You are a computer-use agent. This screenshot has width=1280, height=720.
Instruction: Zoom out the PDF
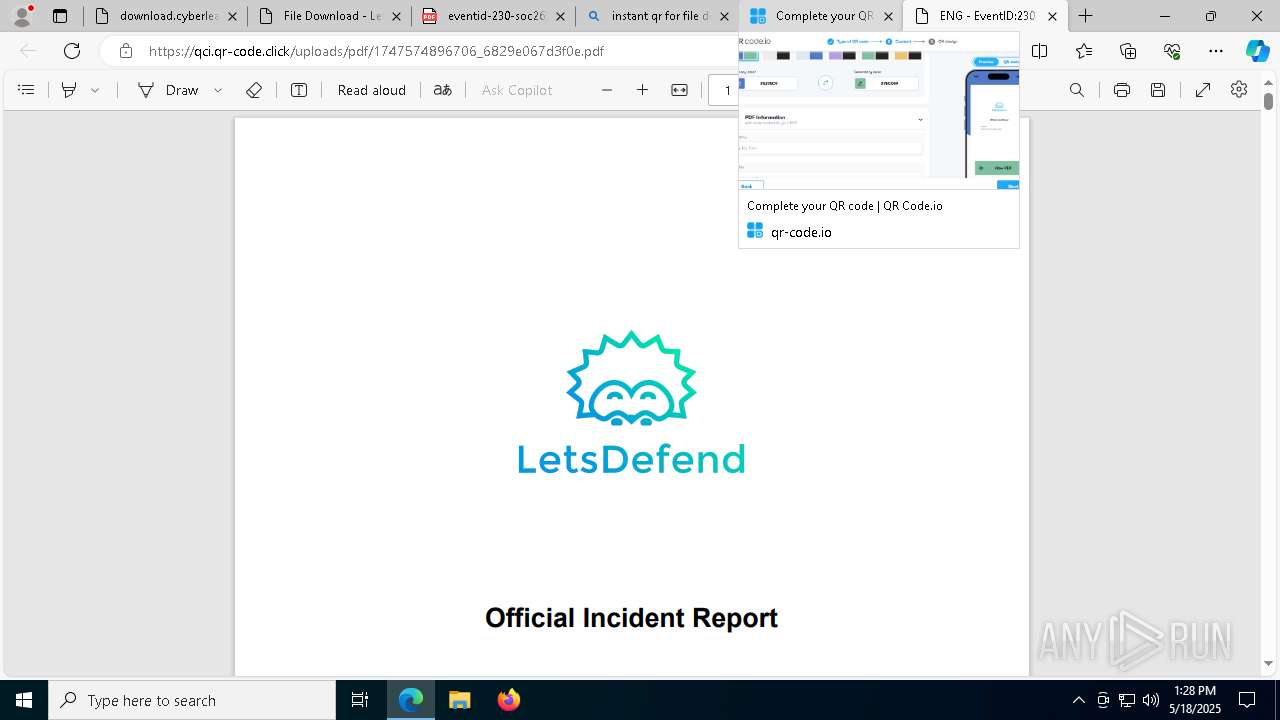607,90
